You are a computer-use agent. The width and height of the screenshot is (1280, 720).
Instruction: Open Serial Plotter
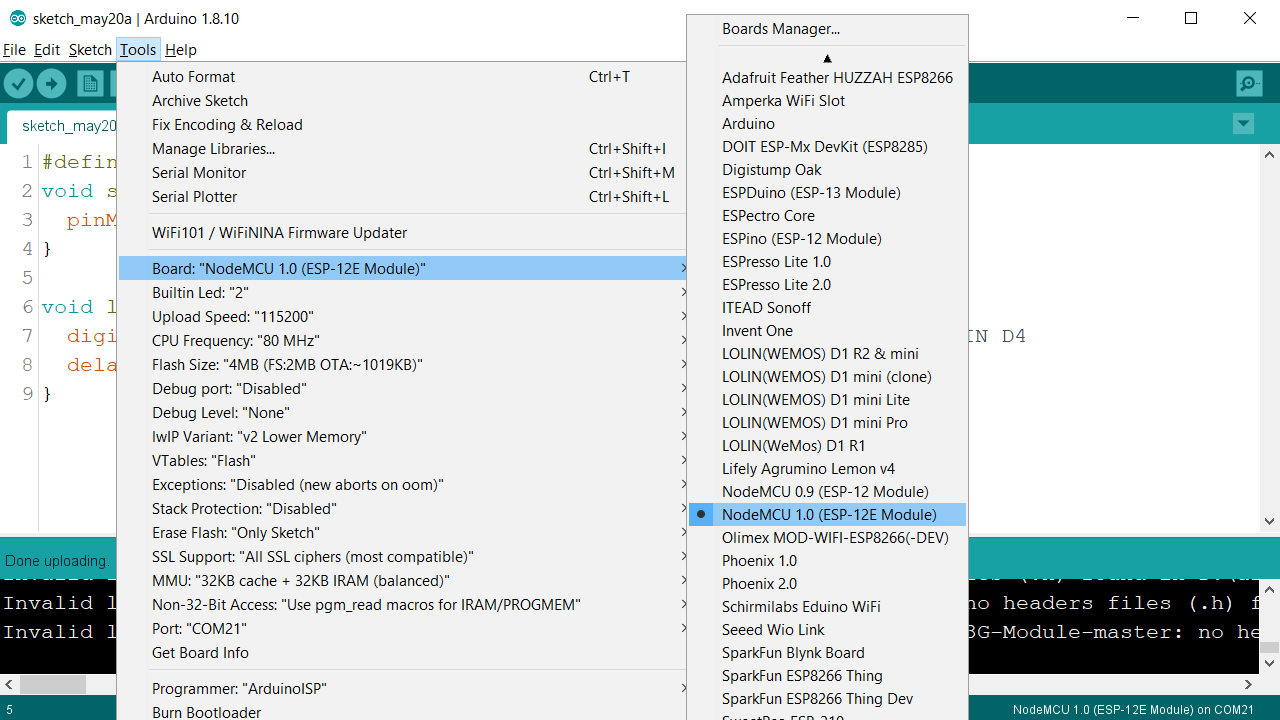(x=404, y=196)
